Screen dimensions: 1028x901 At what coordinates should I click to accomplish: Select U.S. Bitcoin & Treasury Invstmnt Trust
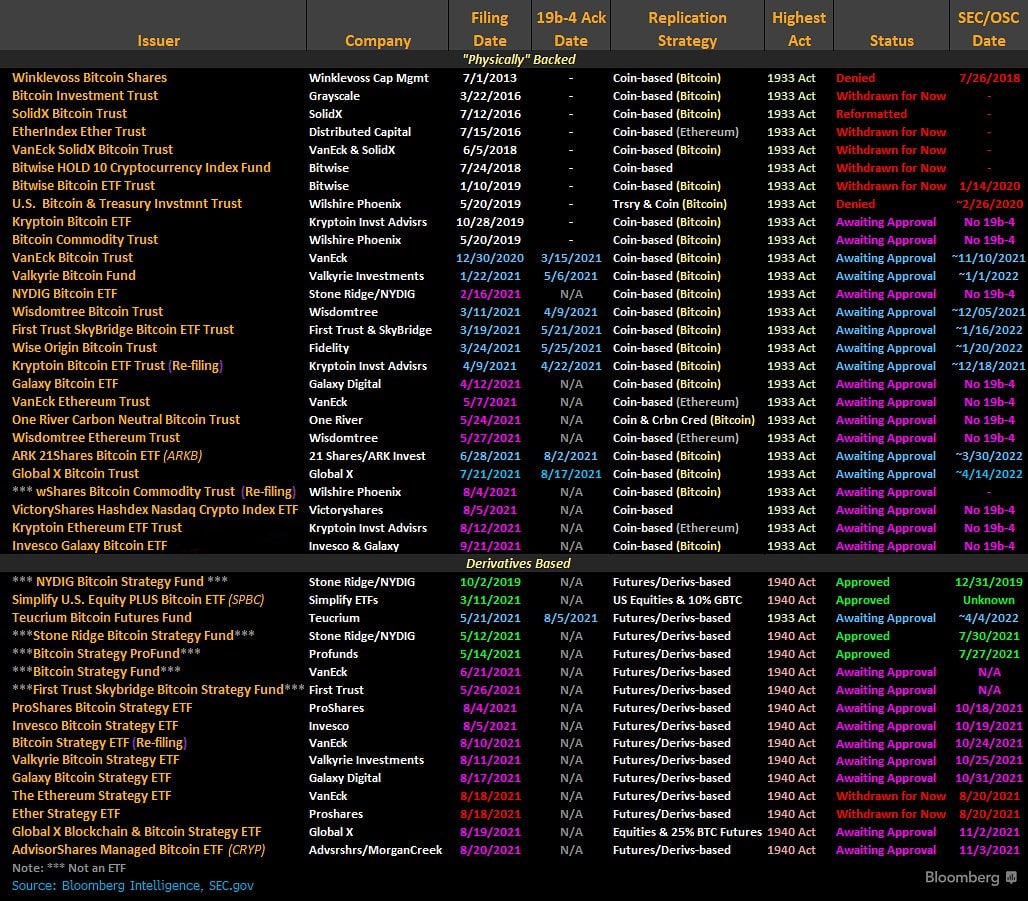tap(127, 204)
